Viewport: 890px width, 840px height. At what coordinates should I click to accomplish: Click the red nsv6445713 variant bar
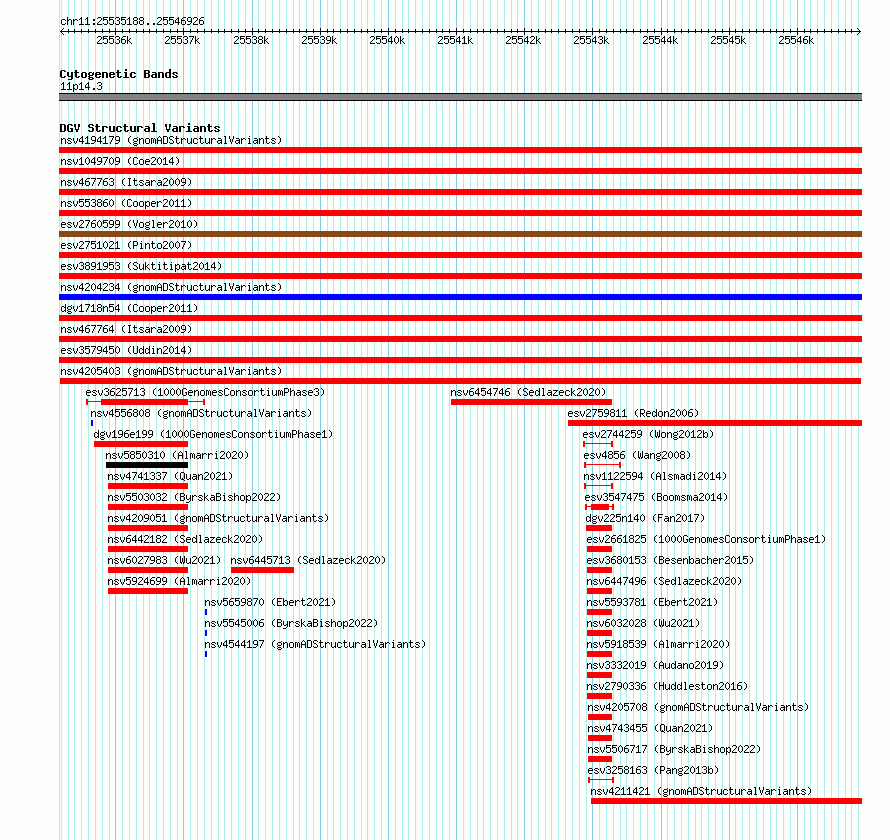(262, 570)
